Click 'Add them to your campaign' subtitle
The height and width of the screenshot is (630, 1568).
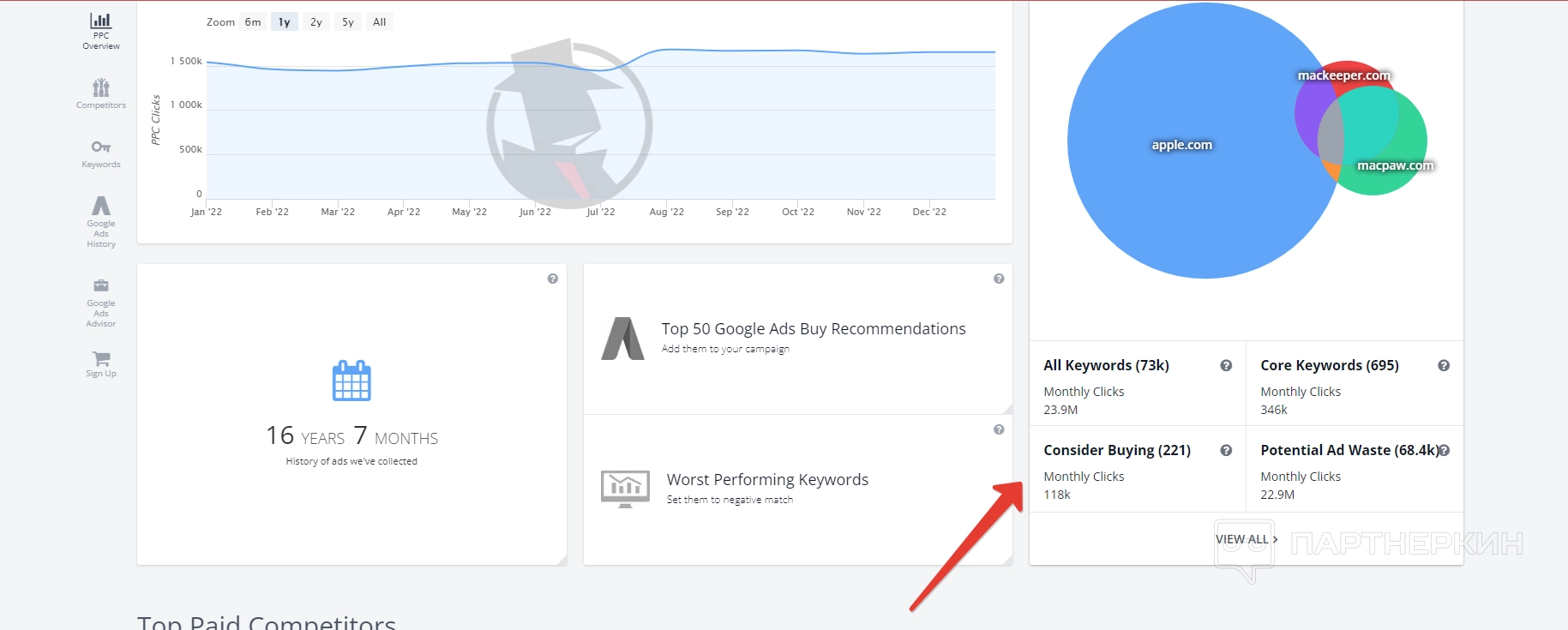(725, 349)
